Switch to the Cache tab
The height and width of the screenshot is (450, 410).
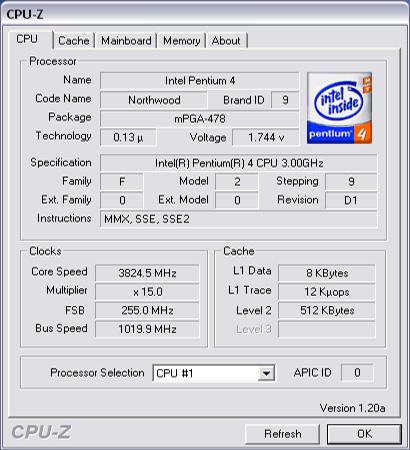coord(74,41)
